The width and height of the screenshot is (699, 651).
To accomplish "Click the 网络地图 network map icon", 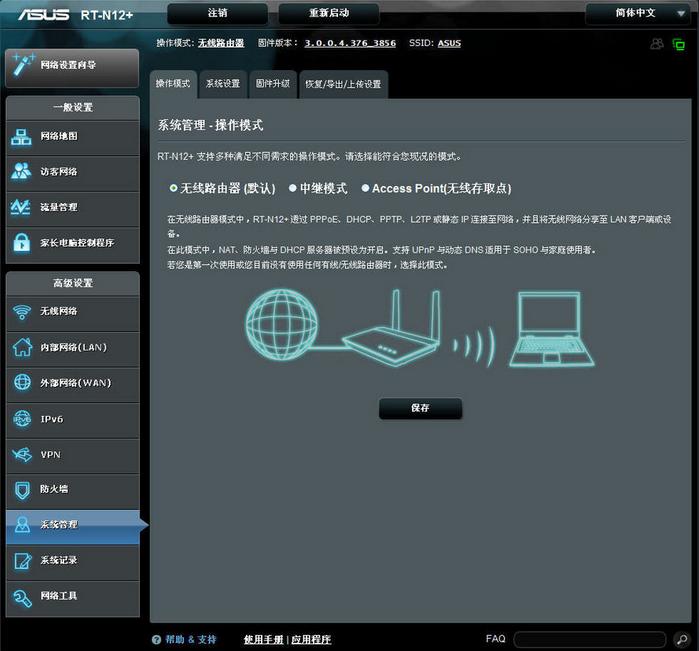I will coord(21,137).
